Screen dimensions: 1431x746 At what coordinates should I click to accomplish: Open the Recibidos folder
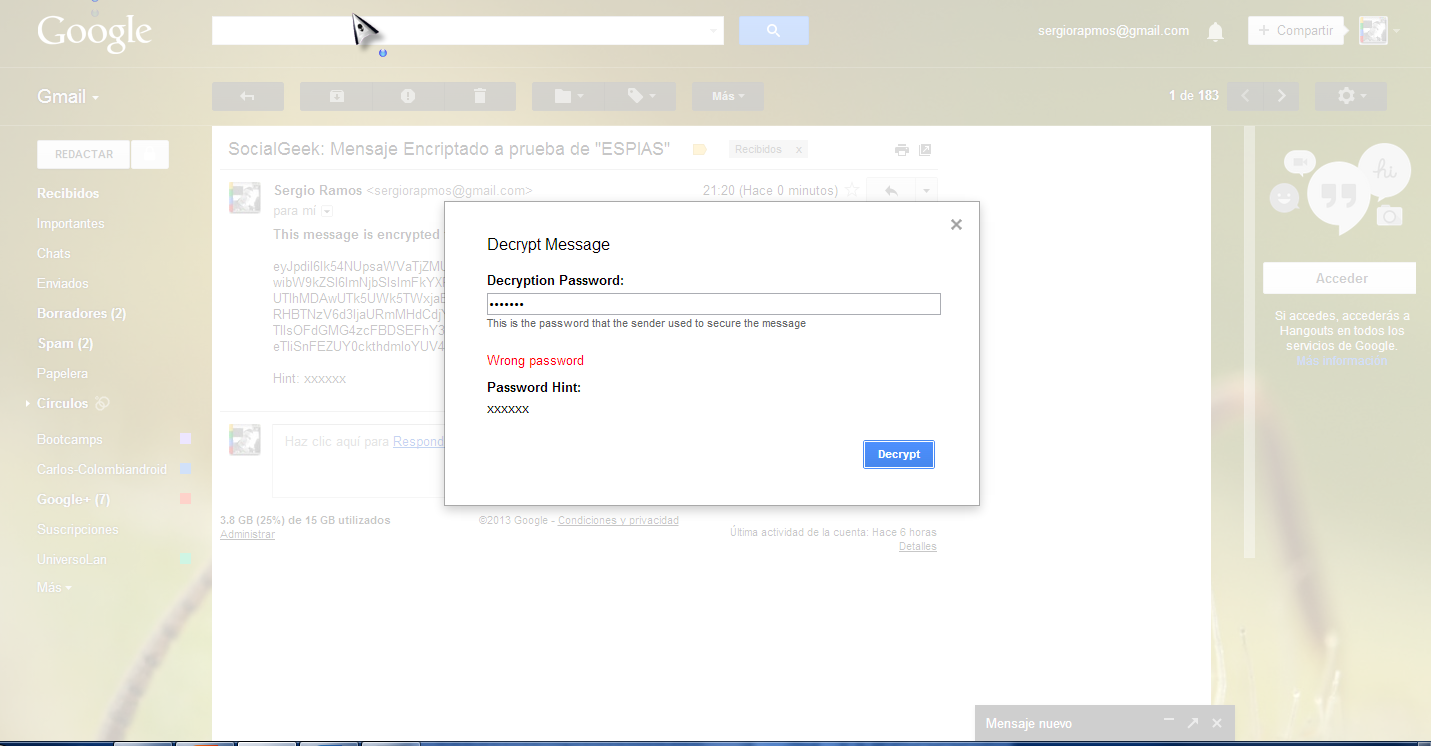[x=68, y=193]
